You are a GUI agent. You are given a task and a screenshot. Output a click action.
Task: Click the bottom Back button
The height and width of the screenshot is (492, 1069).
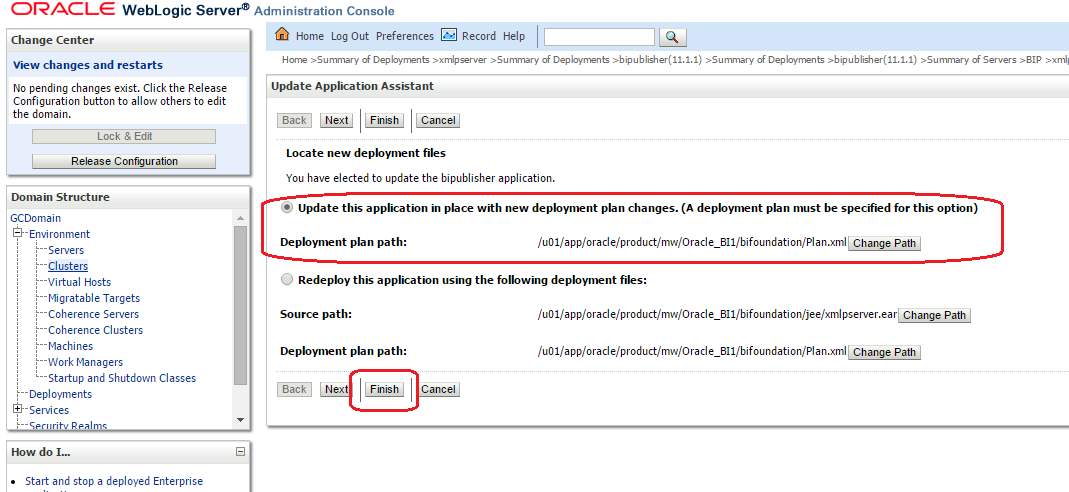point(295,389)
